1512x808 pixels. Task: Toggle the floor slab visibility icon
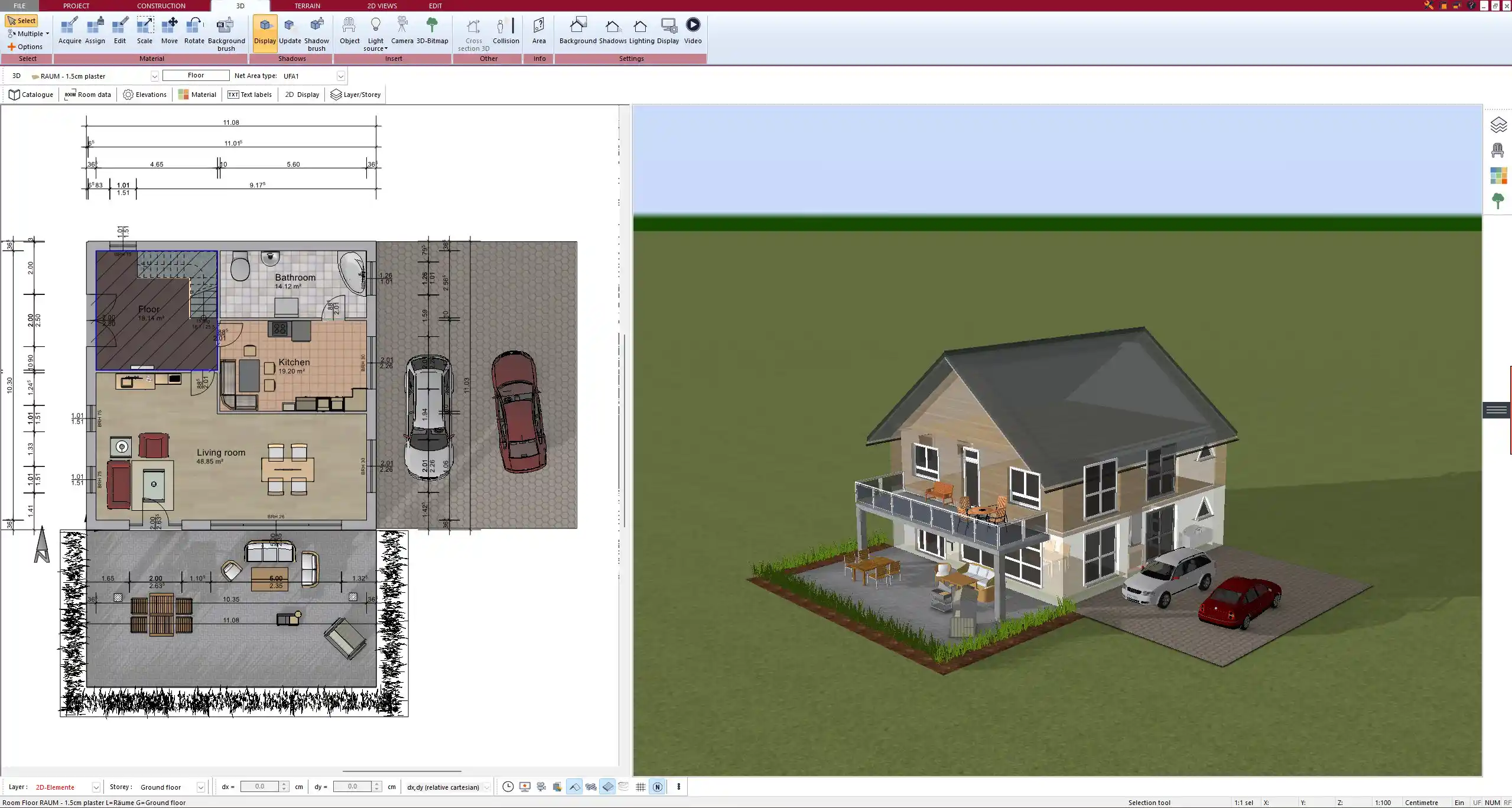(607, 787)
